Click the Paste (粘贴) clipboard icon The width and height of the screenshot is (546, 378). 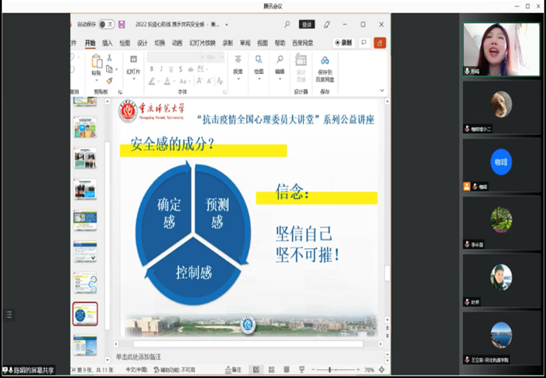[96, 62]
